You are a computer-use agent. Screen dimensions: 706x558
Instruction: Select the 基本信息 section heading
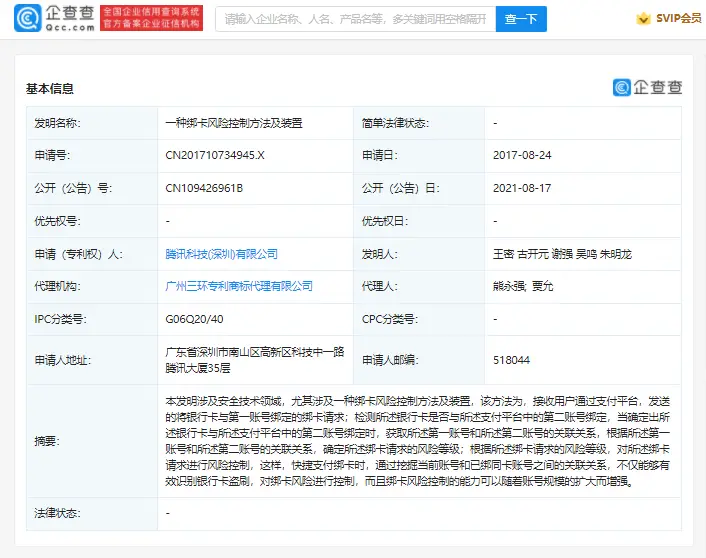tap(50, 89)
